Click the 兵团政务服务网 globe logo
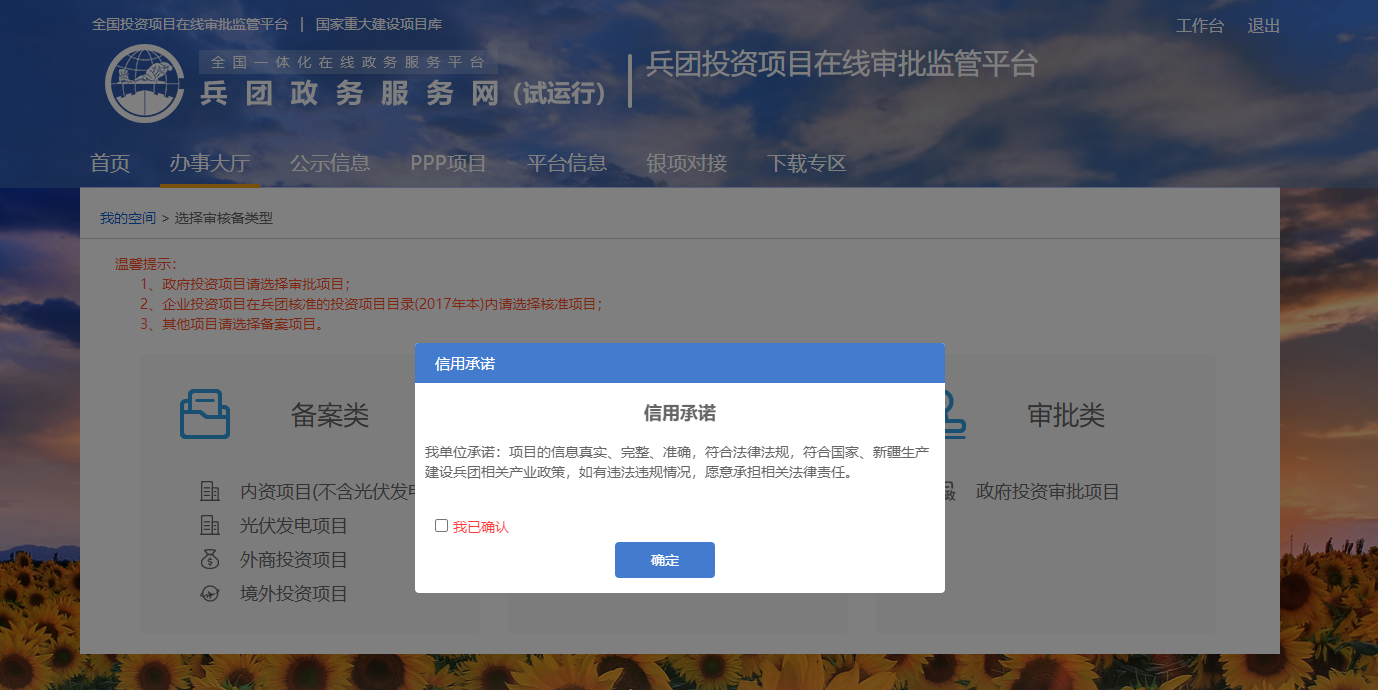 coord(144,84)
